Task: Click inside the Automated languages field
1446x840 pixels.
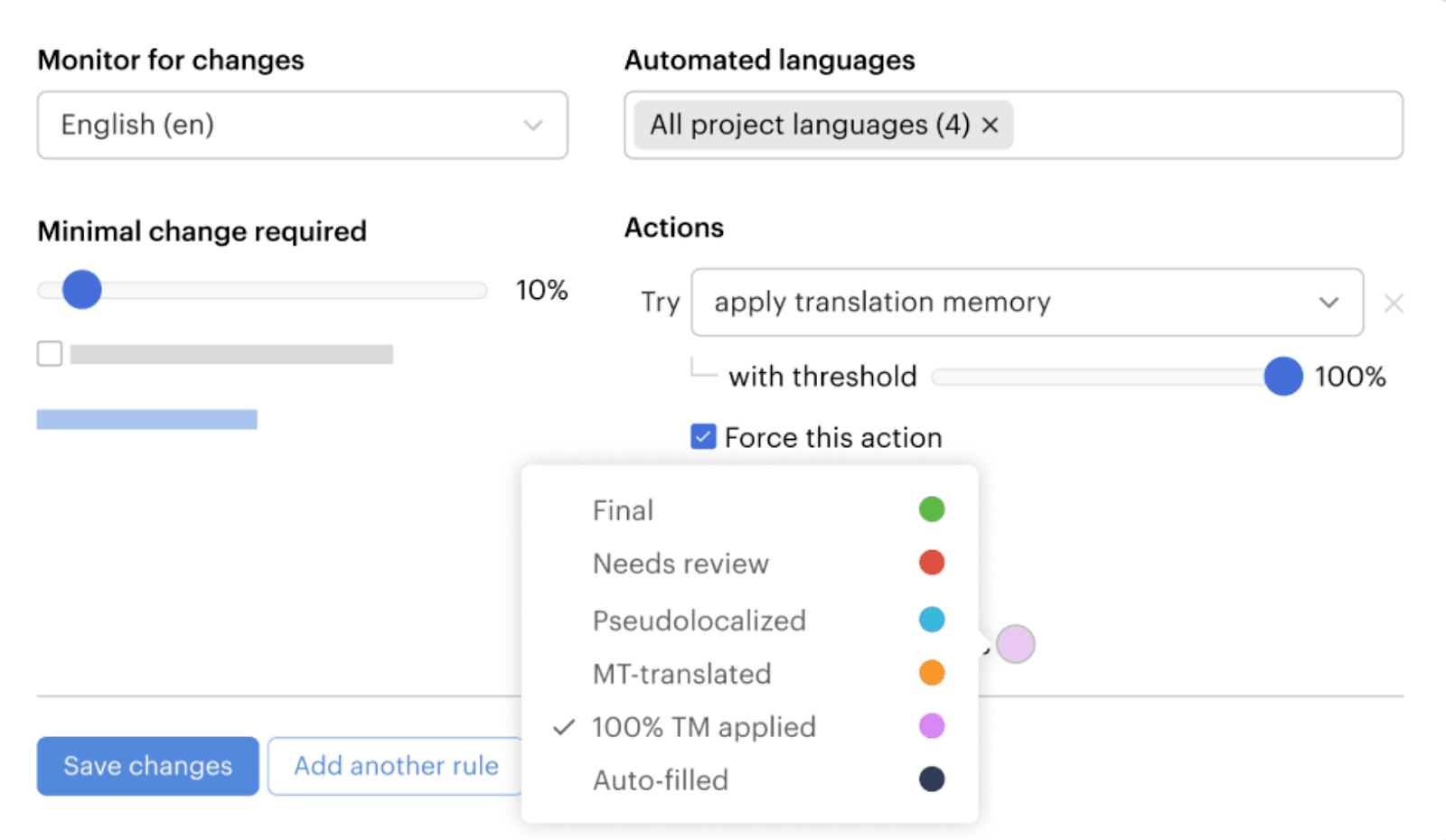Action: (1202, 125)
